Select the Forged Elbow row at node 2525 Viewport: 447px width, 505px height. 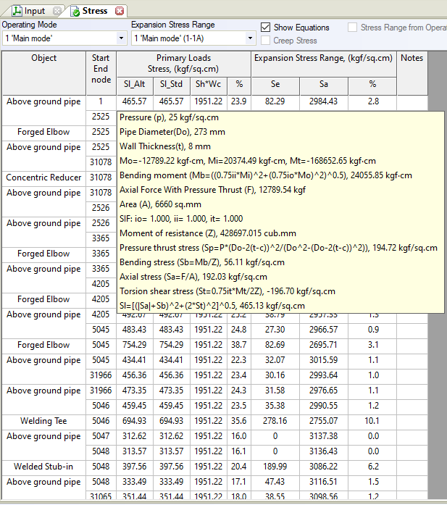click(x=44, y=132)
